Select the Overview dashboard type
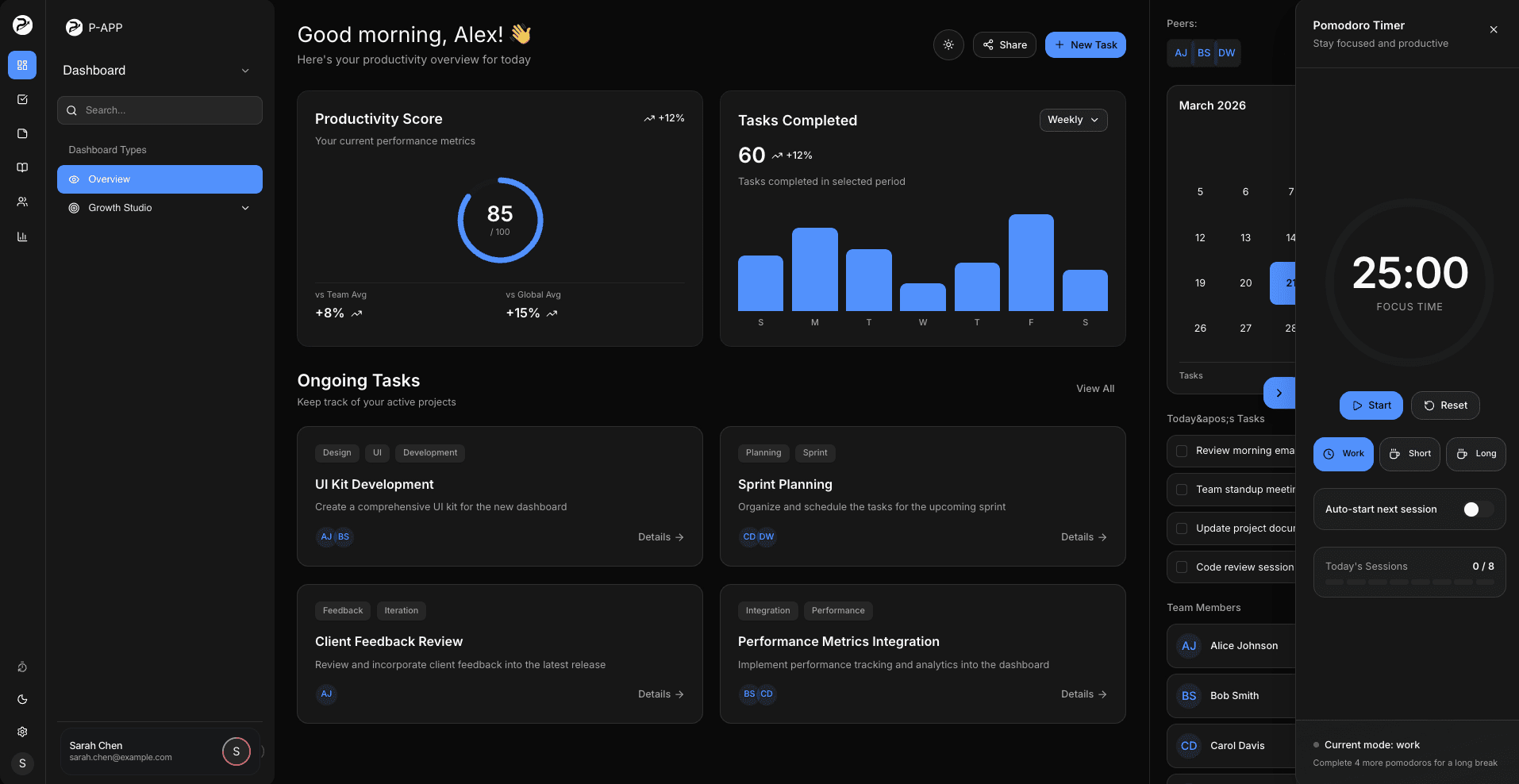Screen dimensions: 1519x784 pos(159,179)
